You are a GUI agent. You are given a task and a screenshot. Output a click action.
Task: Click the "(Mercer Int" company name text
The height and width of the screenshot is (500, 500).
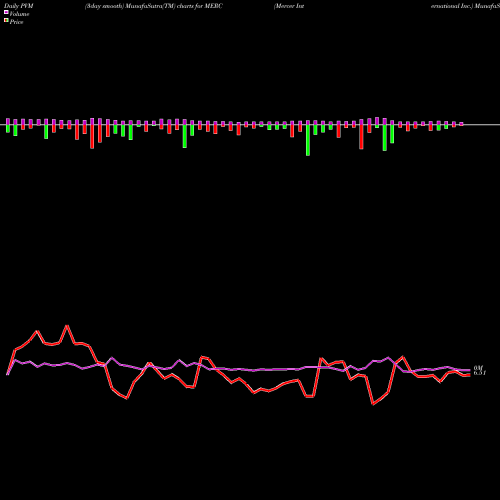click(289, 6)
